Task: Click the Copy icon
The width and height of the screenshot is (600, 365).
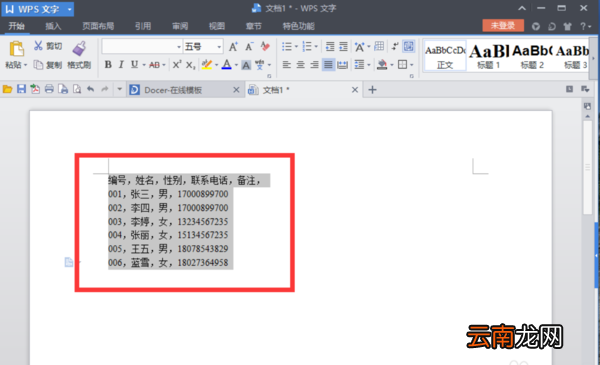Action: (38, 65)
